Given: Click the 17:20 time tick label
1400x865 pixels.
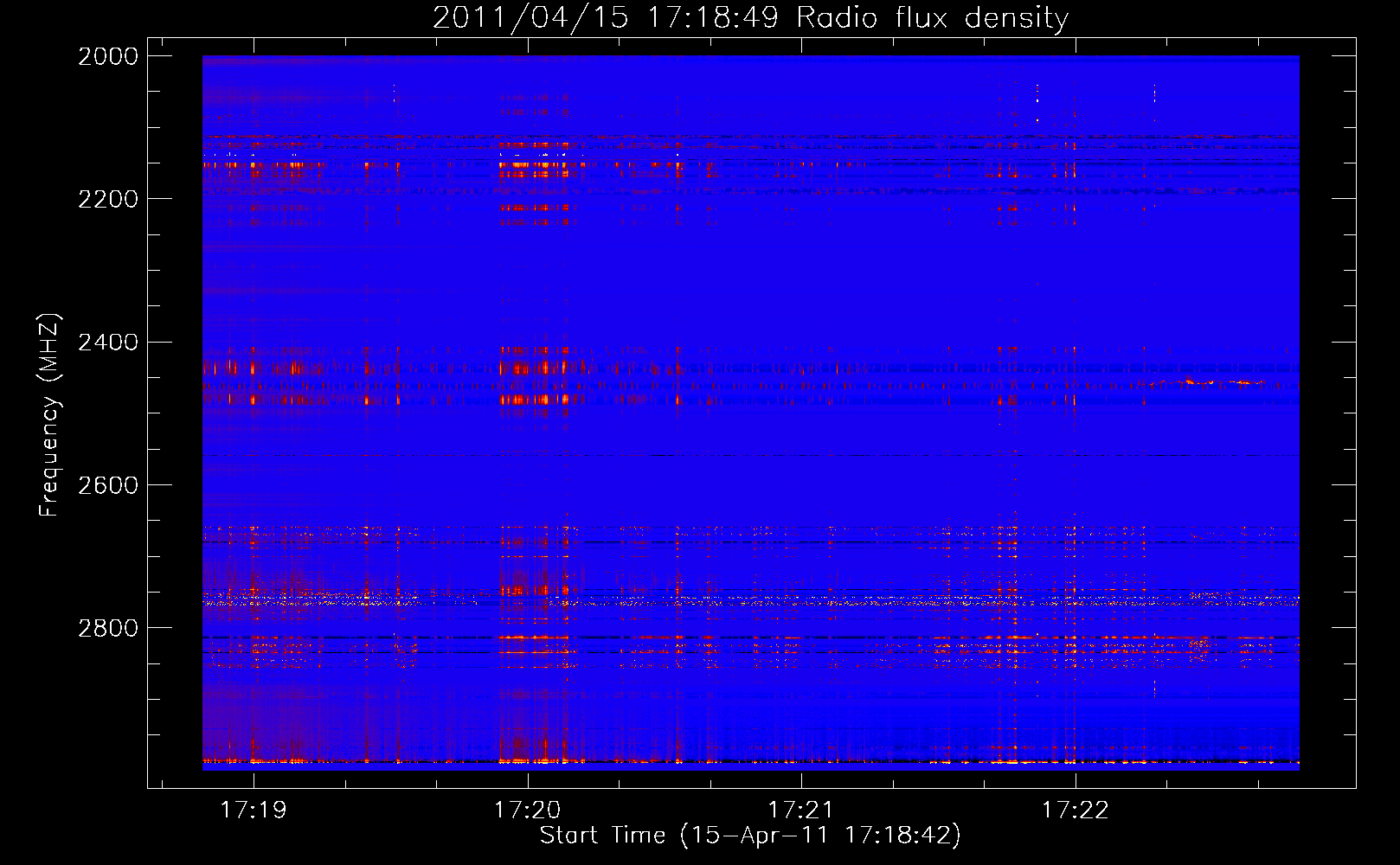Looking at the screenshot, I should click(x=527, y=810).
